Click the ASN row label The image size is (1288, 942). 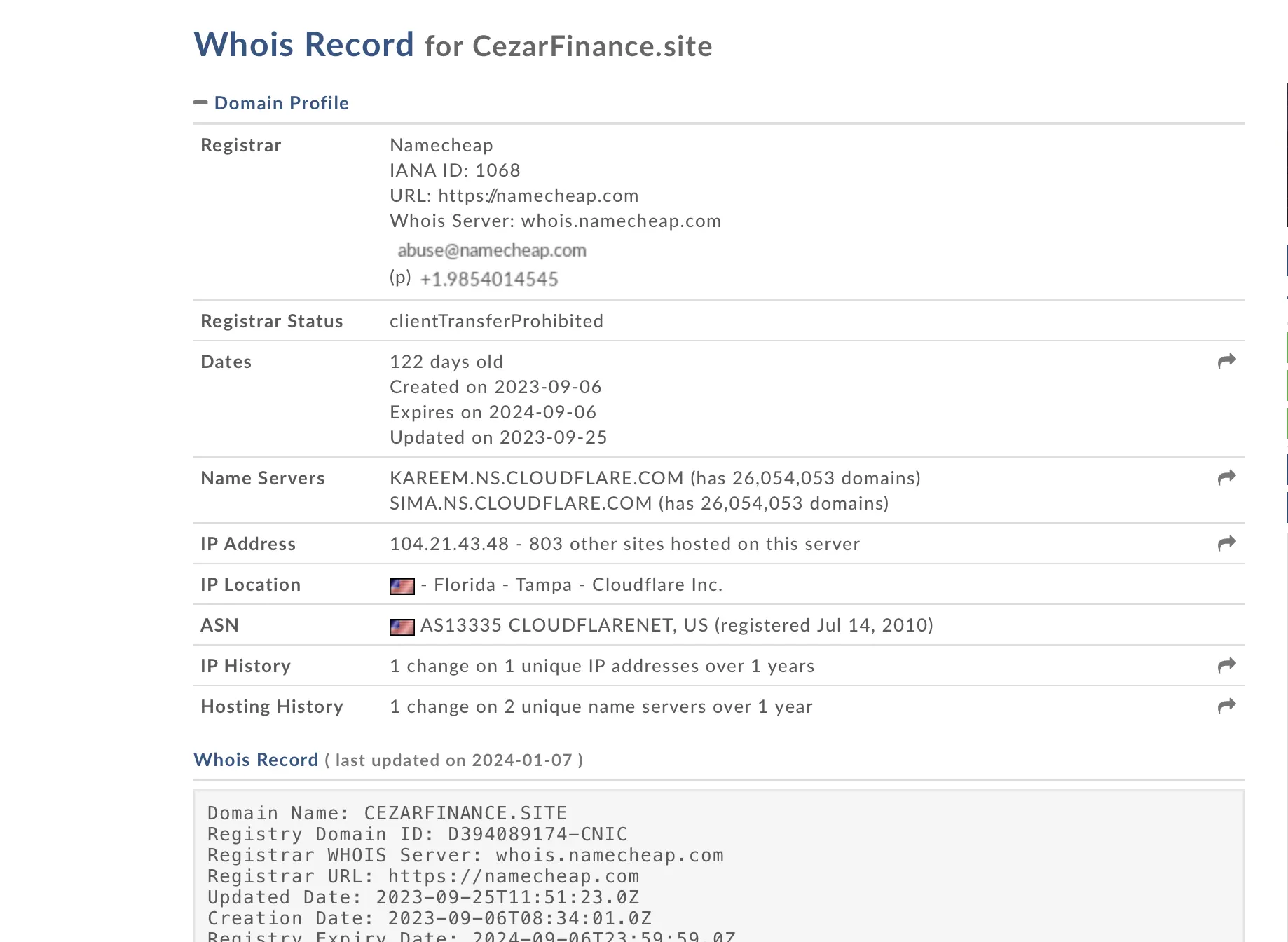pos(219,625)
